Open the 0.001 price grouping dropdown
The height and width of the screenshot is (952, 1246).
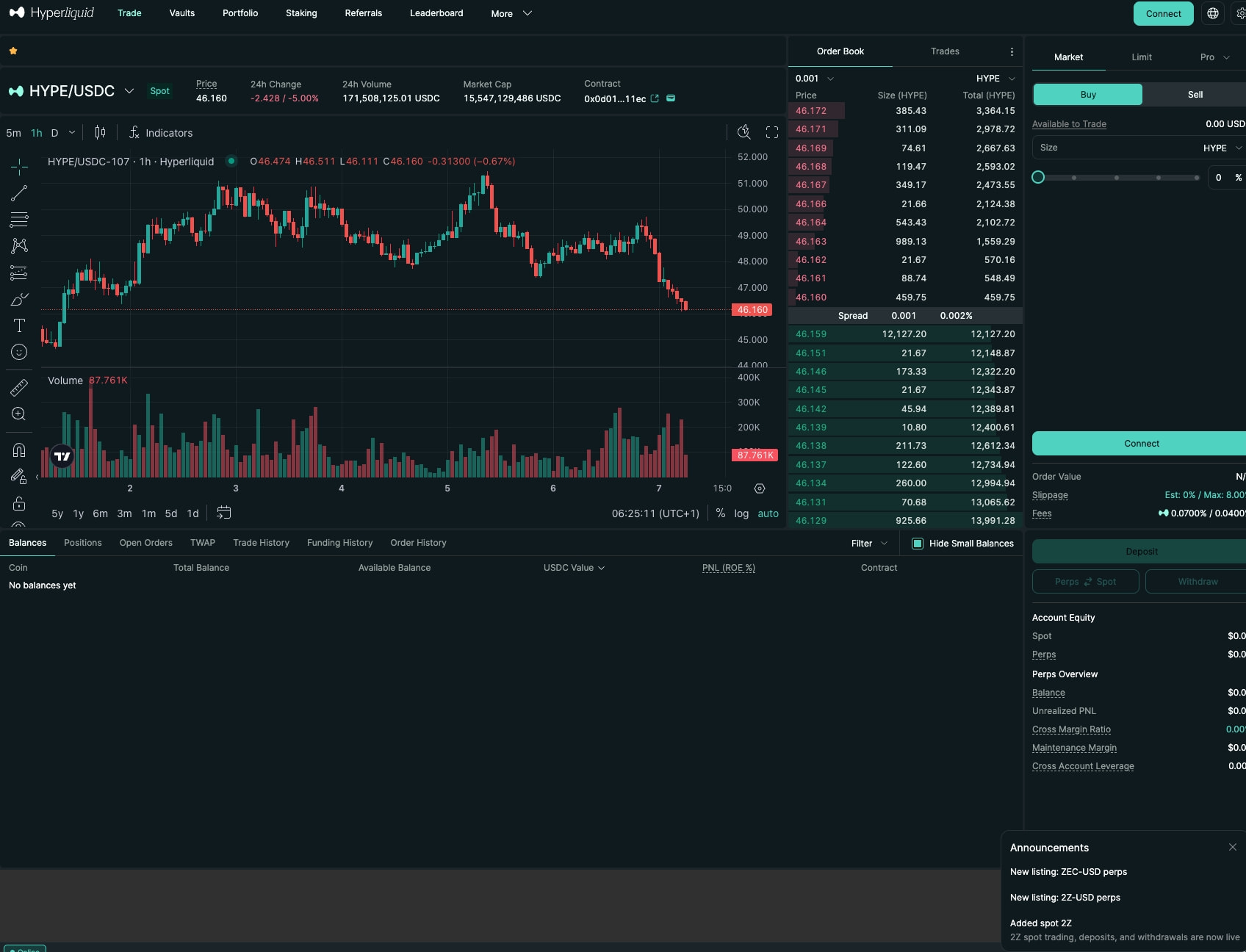815,78
